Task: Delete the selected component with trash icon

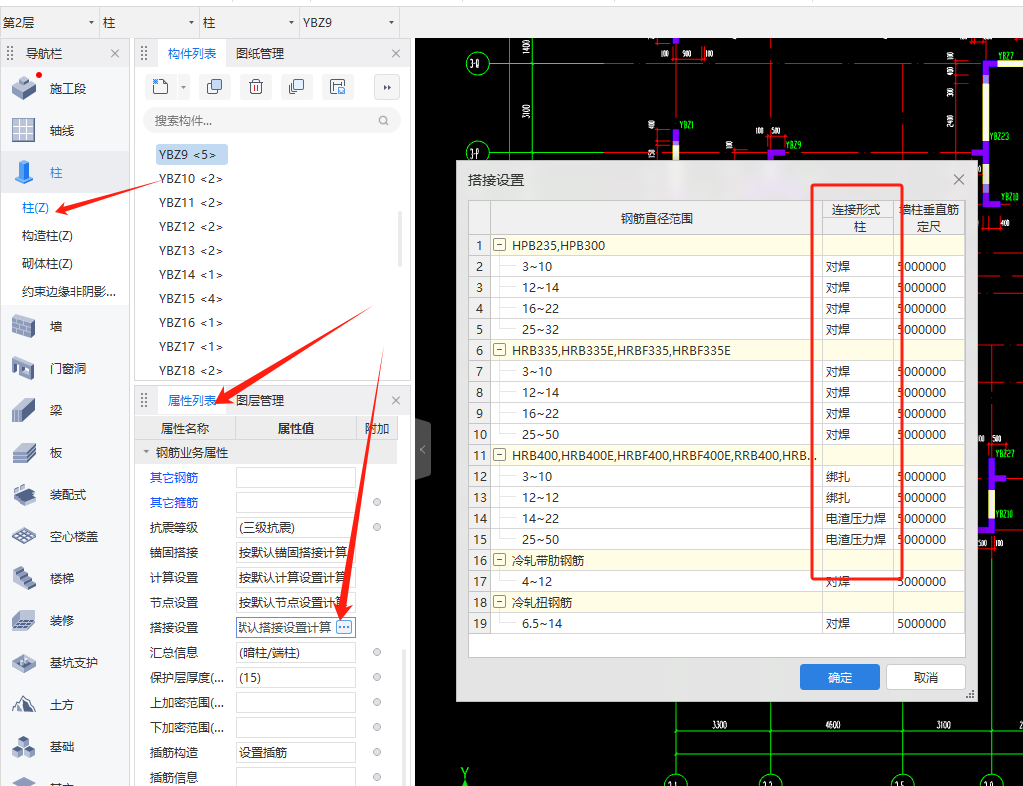Action: [x=256, y=87]
